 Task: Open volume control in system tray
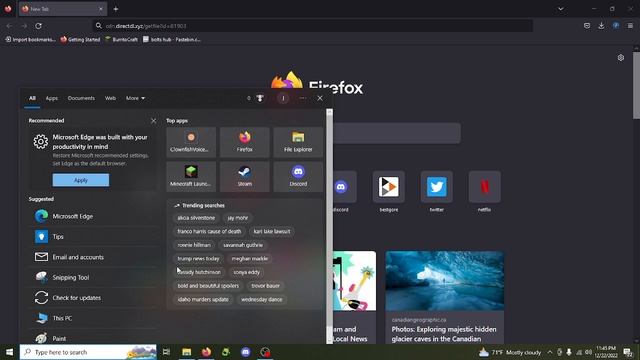tap(589, 352)
